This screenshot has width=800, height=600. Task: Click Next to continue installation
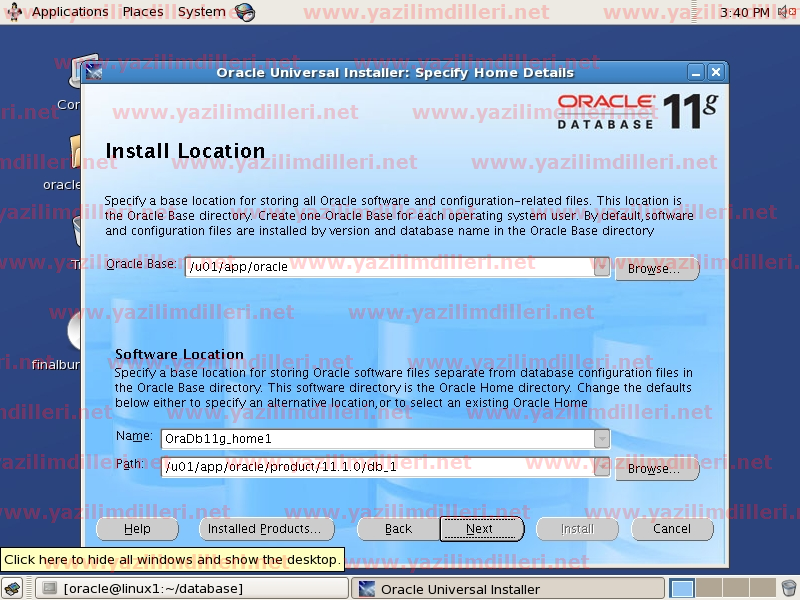tap(480, 529)
